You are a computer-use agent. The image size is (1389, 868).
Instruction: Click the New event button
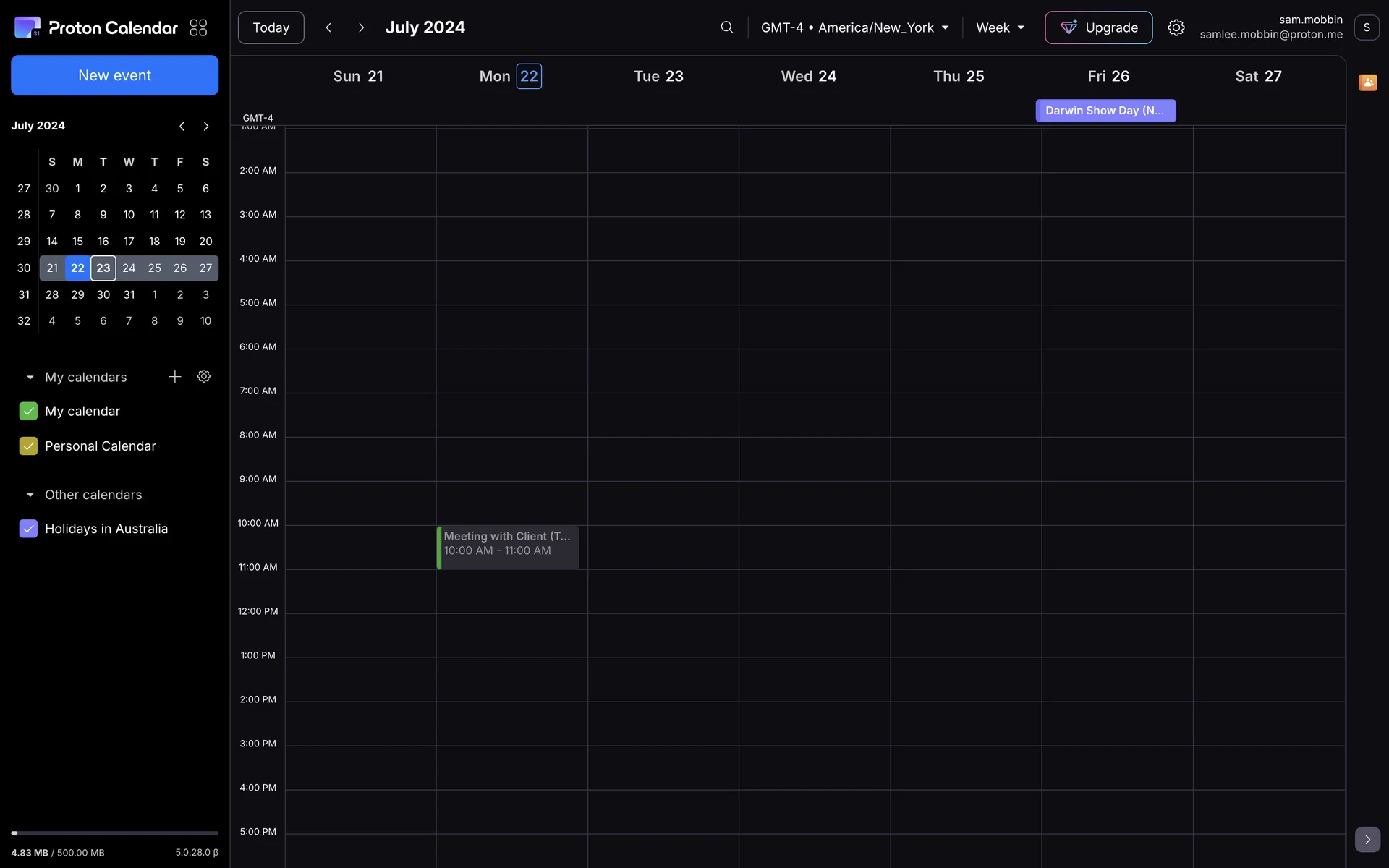pyautogui.click(x=114, y=75)
